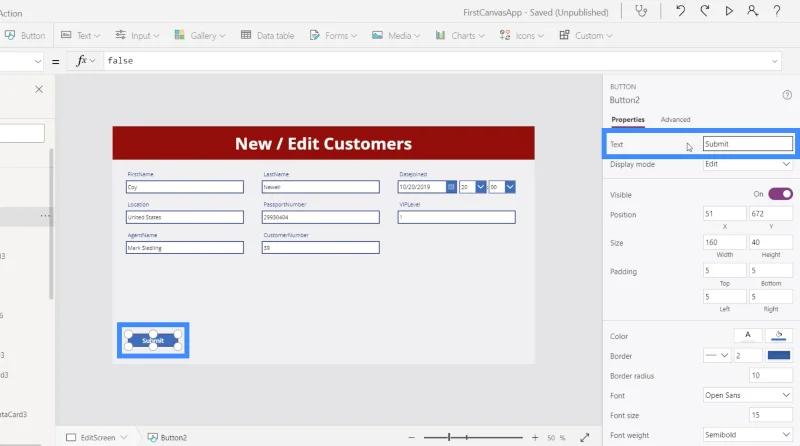Click the LastName input with Newell
Screen dimensions: 800x446
tap(320, 187)
